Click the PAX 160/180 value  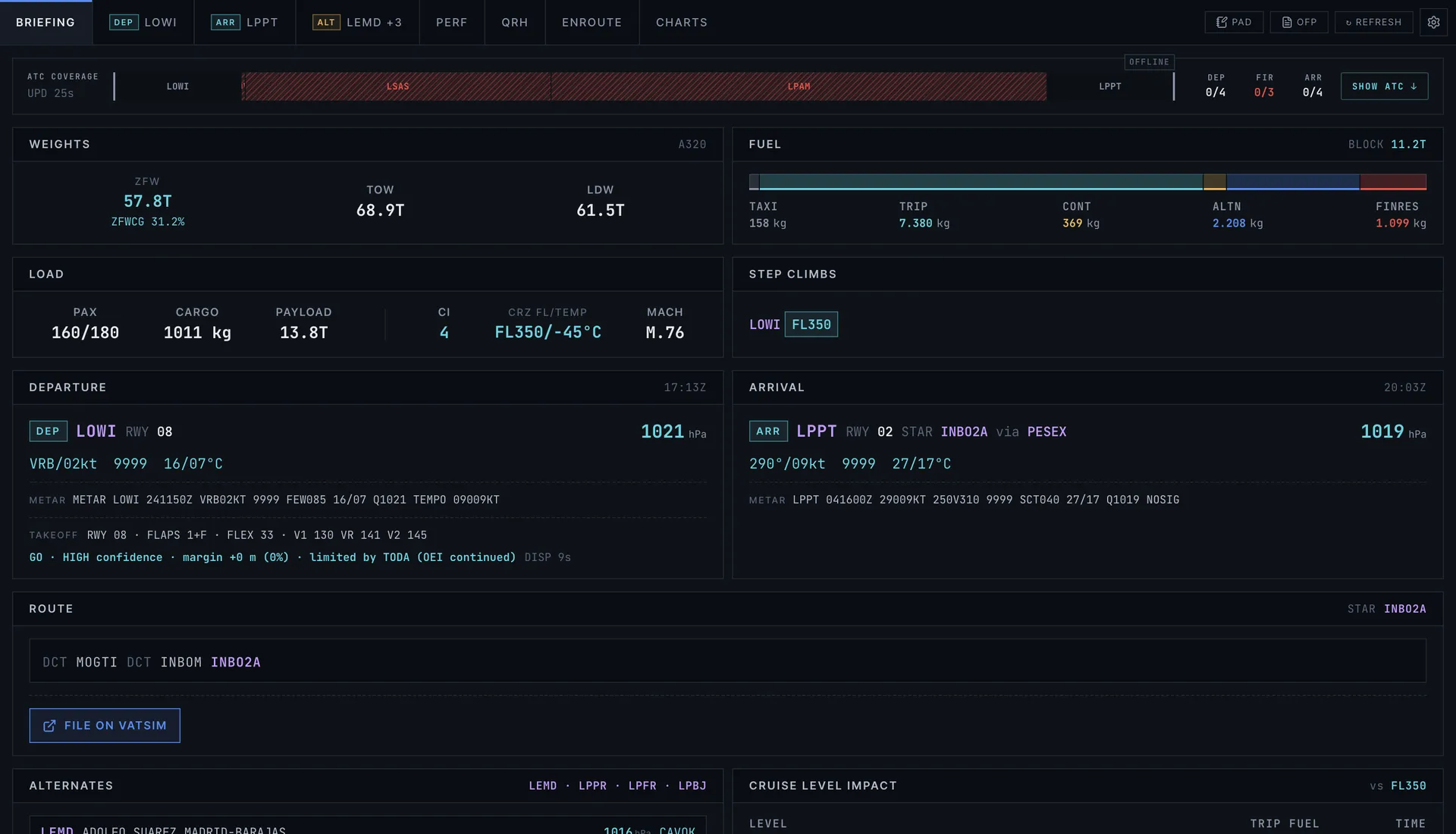tap(85, 333)
